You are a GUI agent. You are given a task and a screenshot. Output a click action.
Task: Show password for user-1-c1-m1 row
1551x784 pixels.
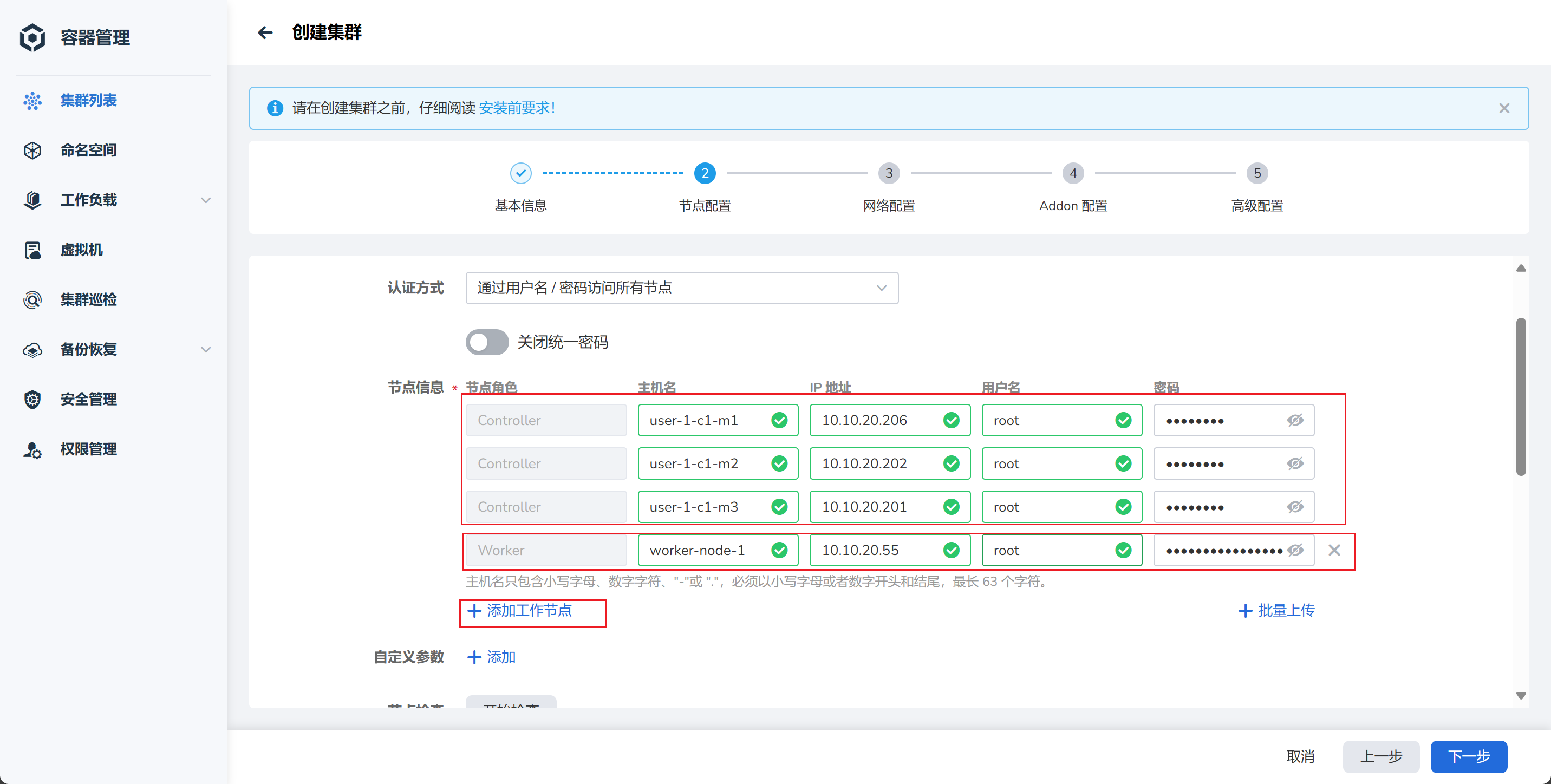click(1294, 420)
